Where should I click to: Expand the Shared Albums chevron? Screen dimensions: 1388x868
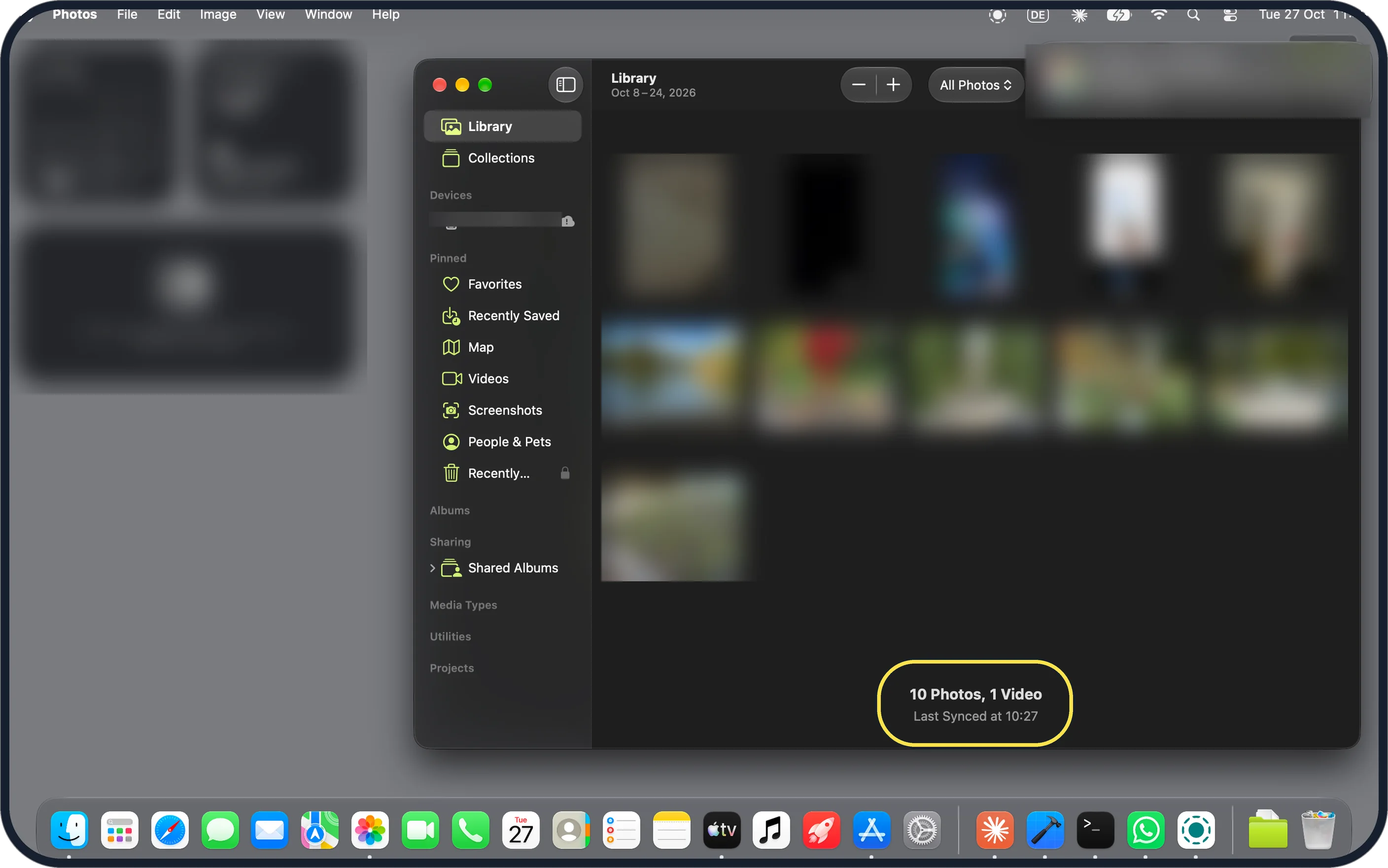432,568
